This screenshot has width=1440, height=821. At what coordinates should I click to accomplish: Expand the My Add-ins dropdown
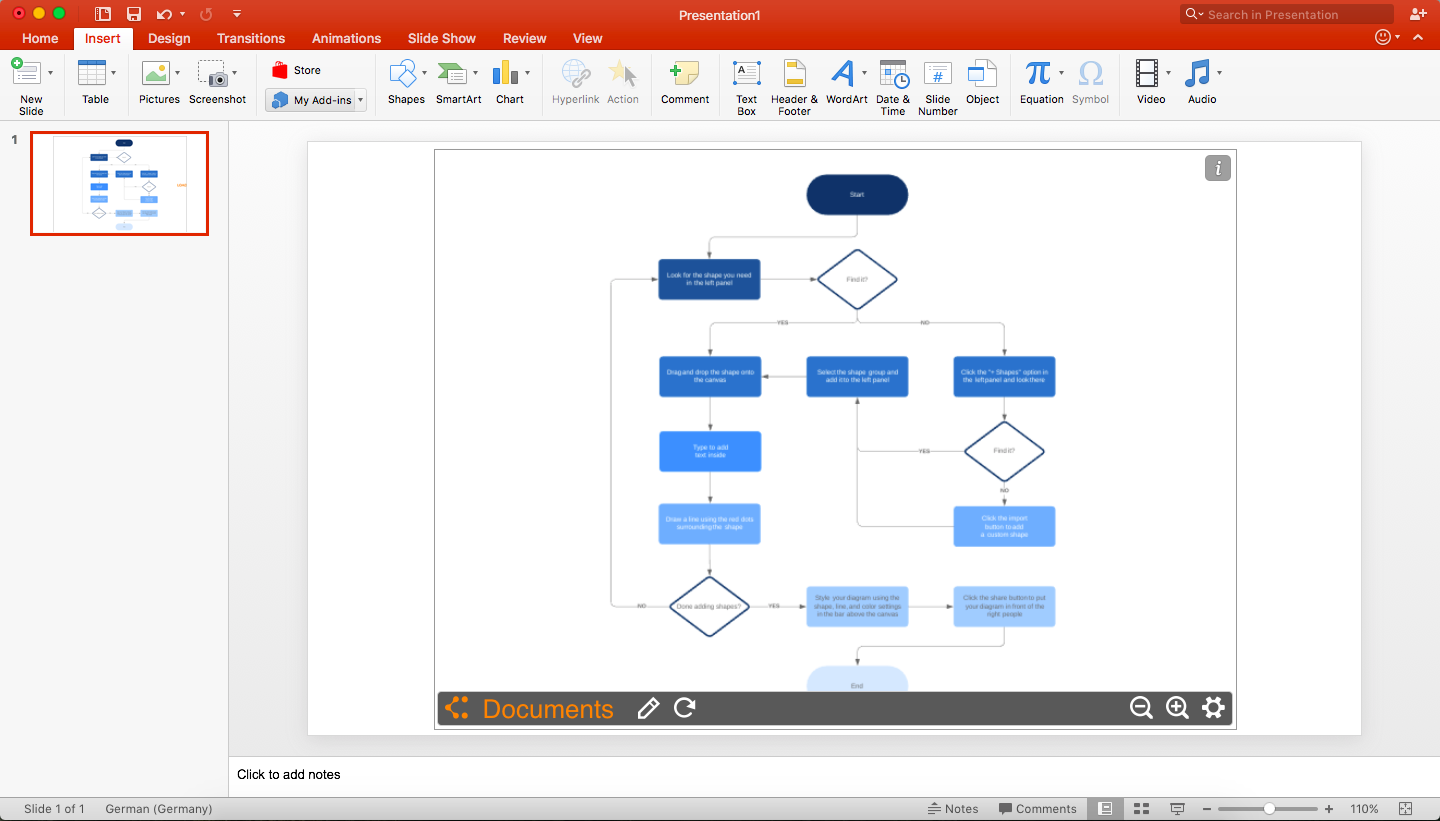[x=360, y=100]
